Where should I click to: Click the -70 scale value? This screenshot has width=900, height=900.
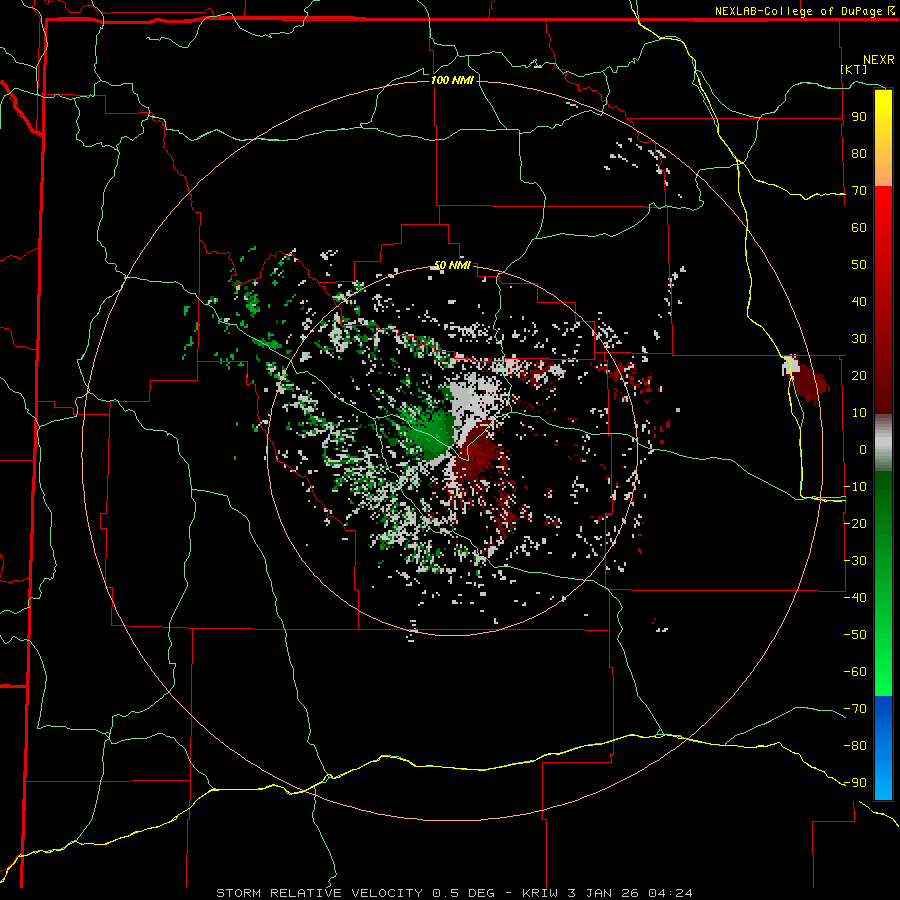[855, 709]
